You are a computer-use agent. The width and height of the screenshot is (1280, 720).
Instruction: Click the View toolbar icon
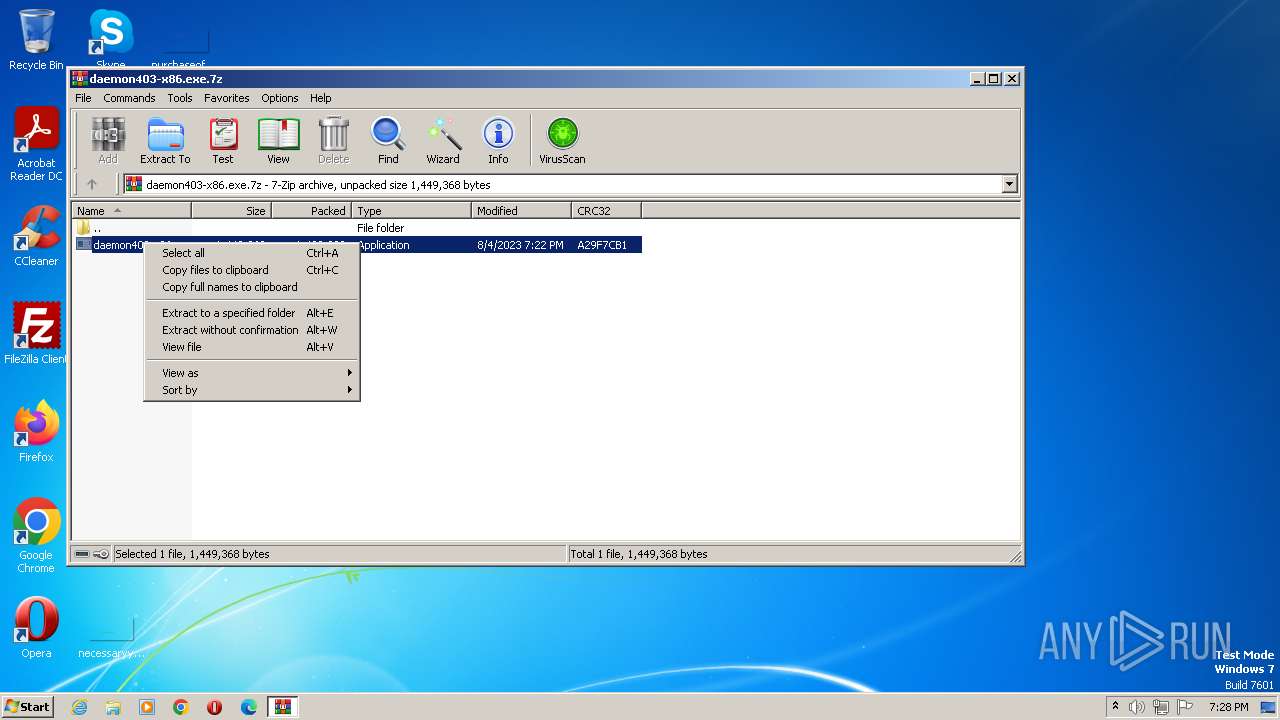point(278,140)
